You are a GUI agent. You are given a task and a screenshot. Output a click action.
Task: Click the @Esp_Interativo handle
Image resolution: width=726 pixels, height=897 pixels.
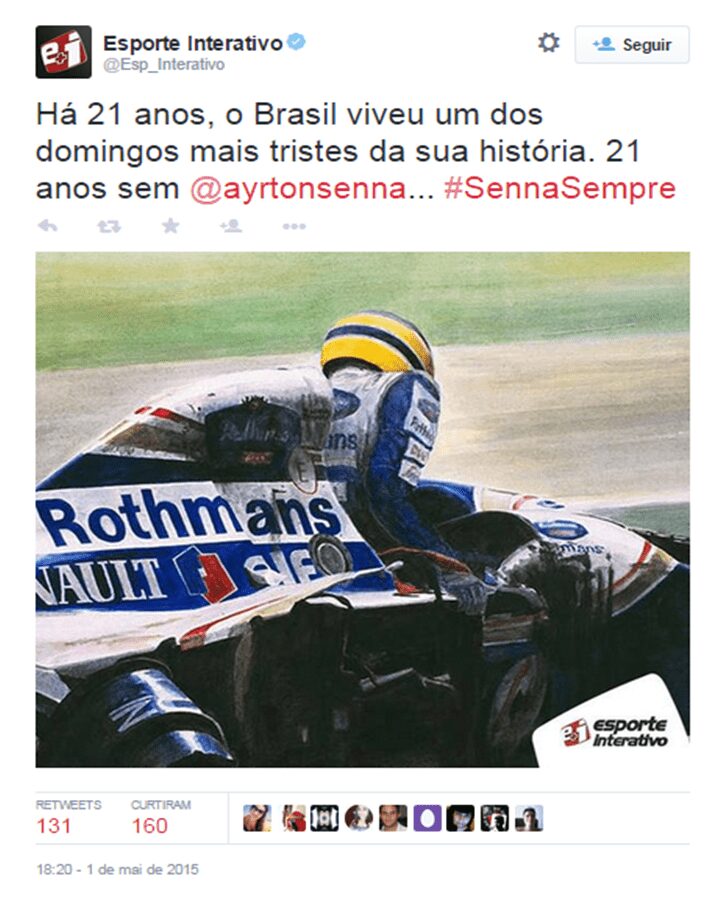pos(164,65)
